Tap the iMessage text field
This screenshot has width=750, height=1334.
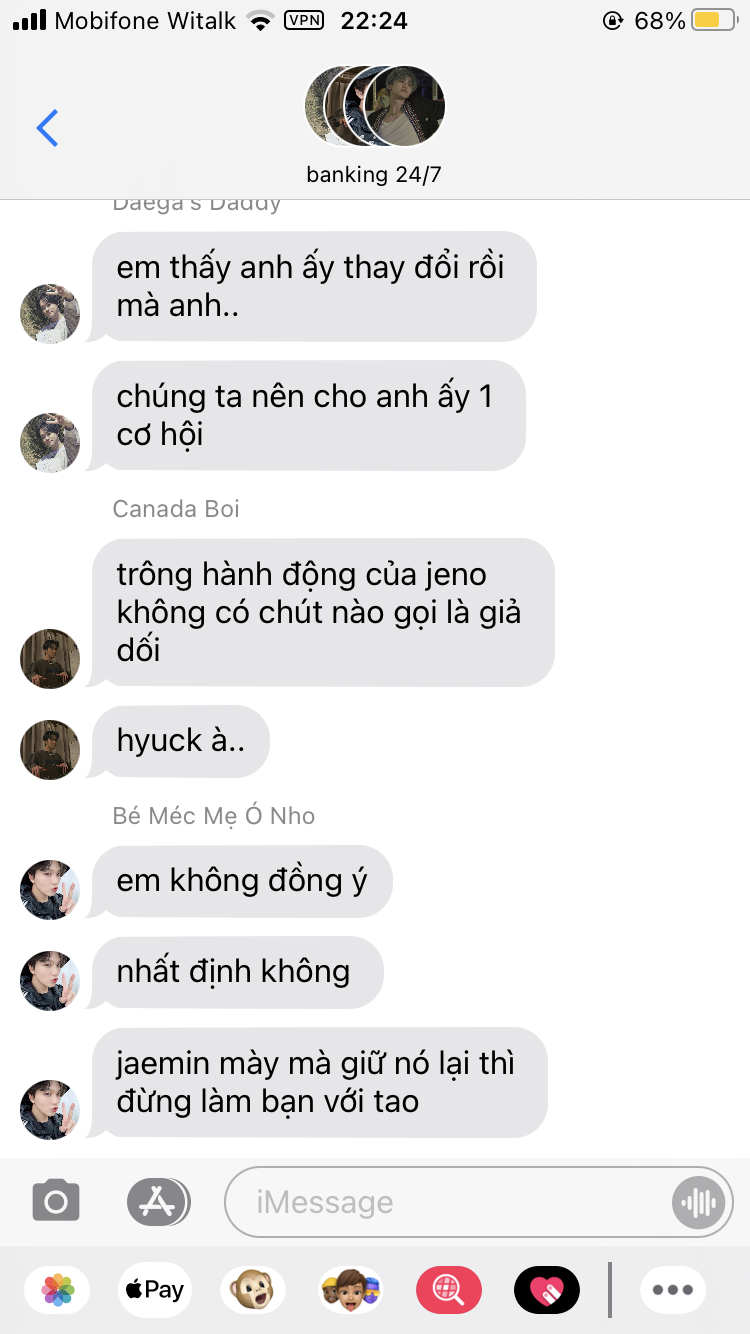click(x=479, y=1202)
